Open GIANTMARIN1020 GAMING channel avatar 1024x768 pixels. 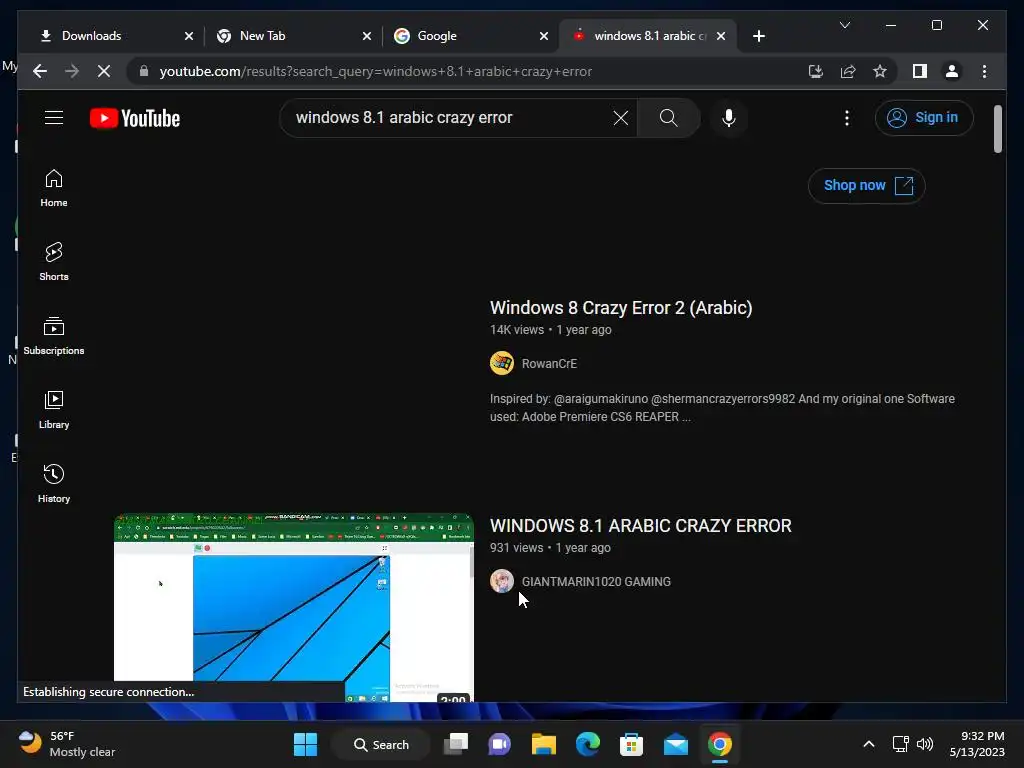pos(502,581)
